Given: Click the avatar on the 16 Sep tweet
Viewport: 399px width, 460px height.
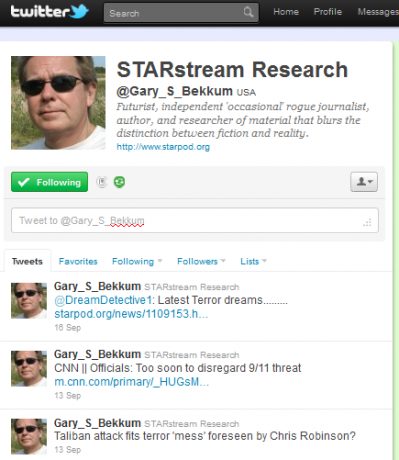Looking at the screenshot, I should point(29,301).
